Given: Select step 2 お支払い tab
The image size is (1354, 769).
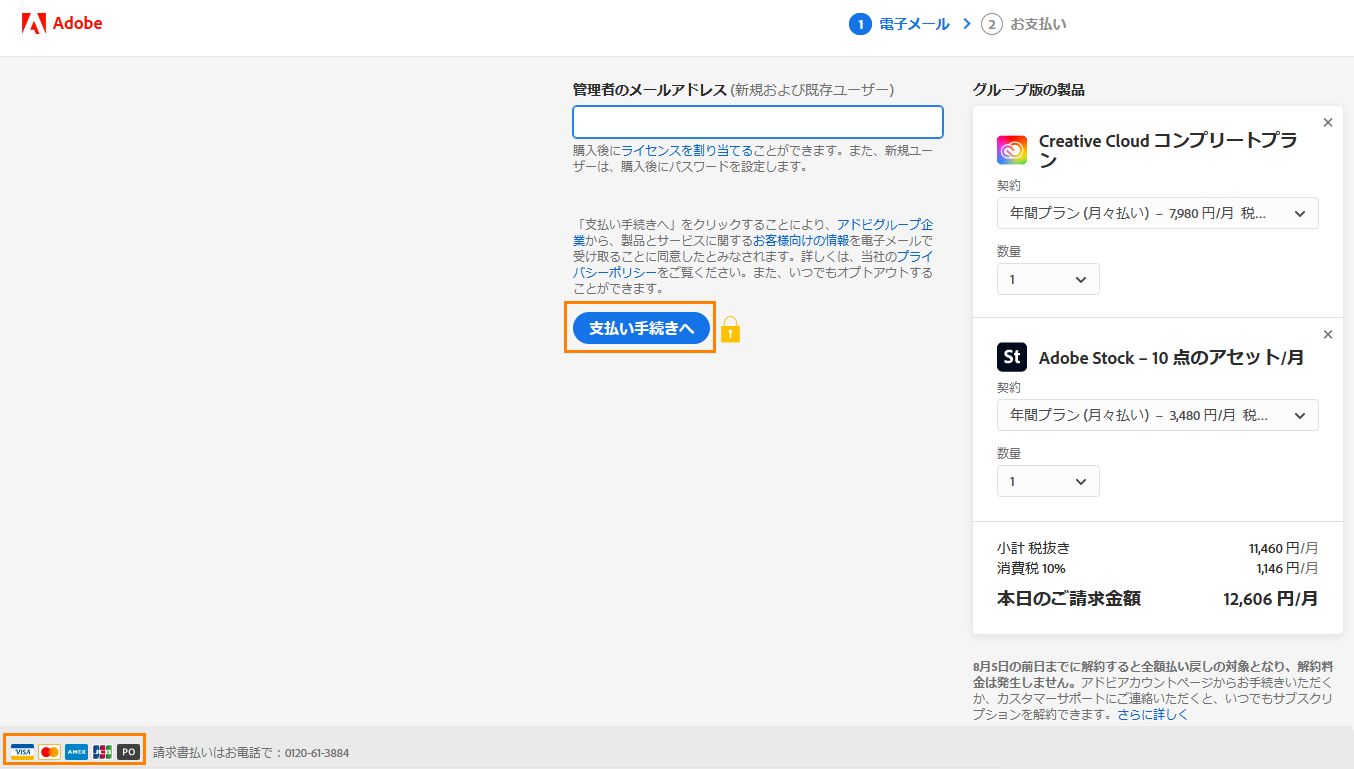Looking at the screenshot, I should [1023, 24].
